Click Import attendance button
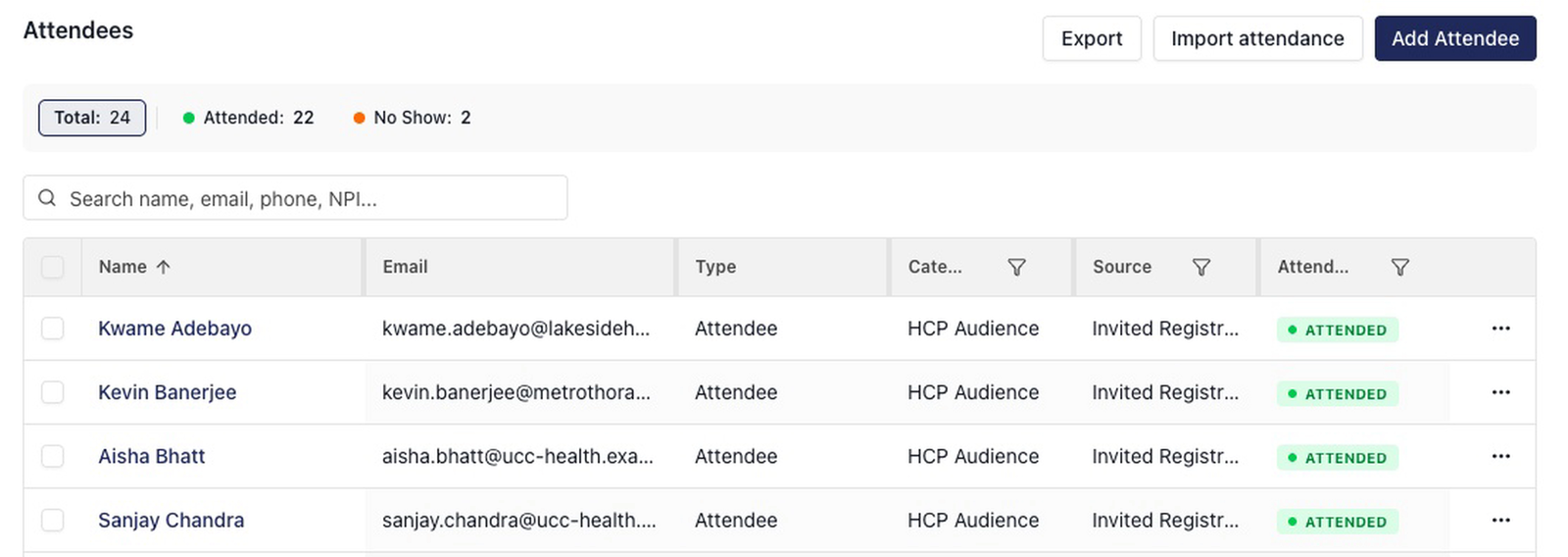Image resolution: width=1568 pixels, height=557 pixels. point(1257,38)
